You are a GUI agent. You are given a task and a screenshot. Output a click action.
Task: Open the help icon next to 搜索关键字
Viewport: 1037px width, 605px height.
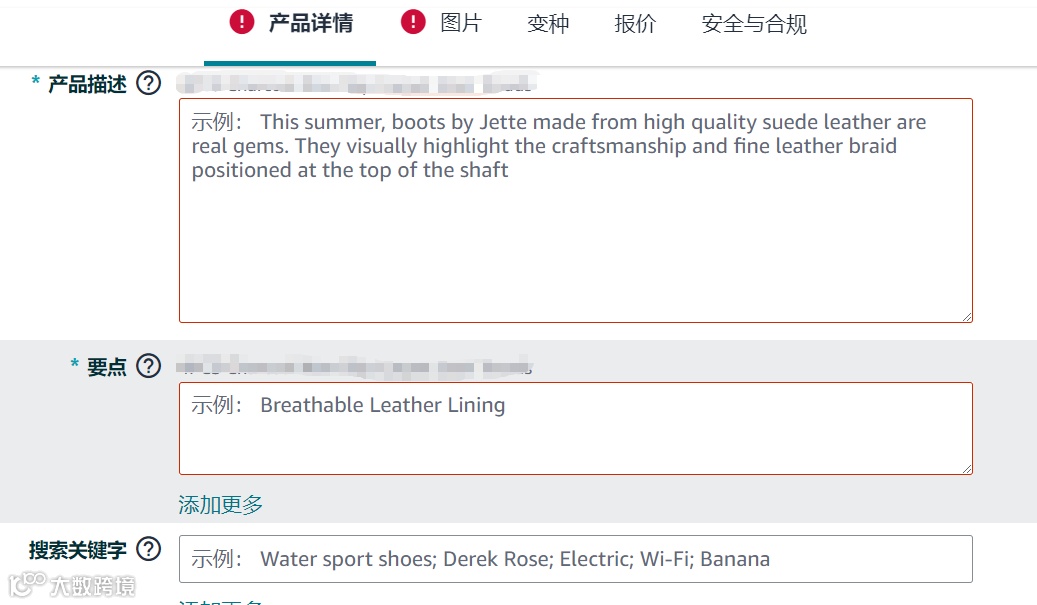149,548
